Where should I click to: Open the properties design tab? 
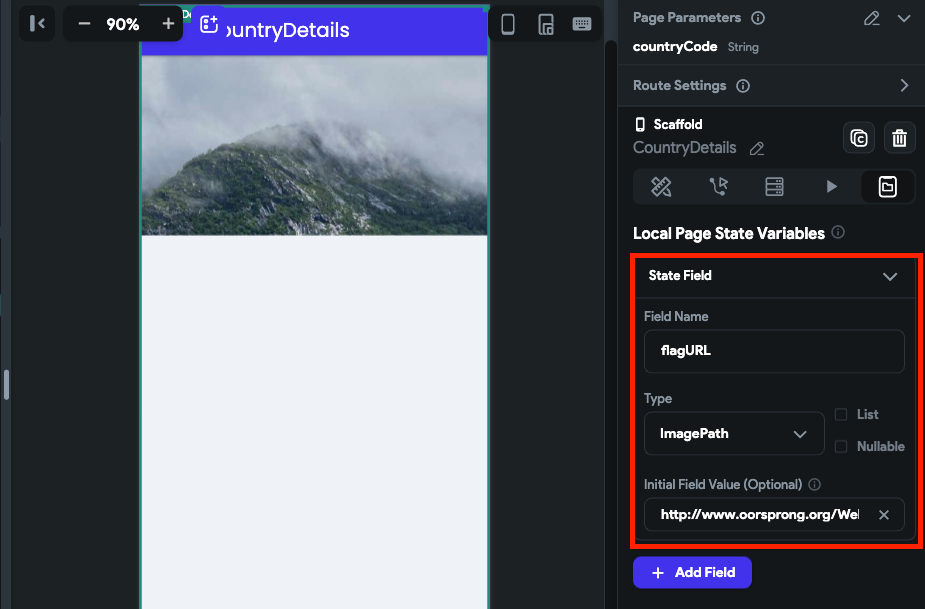tap(661, 187)
